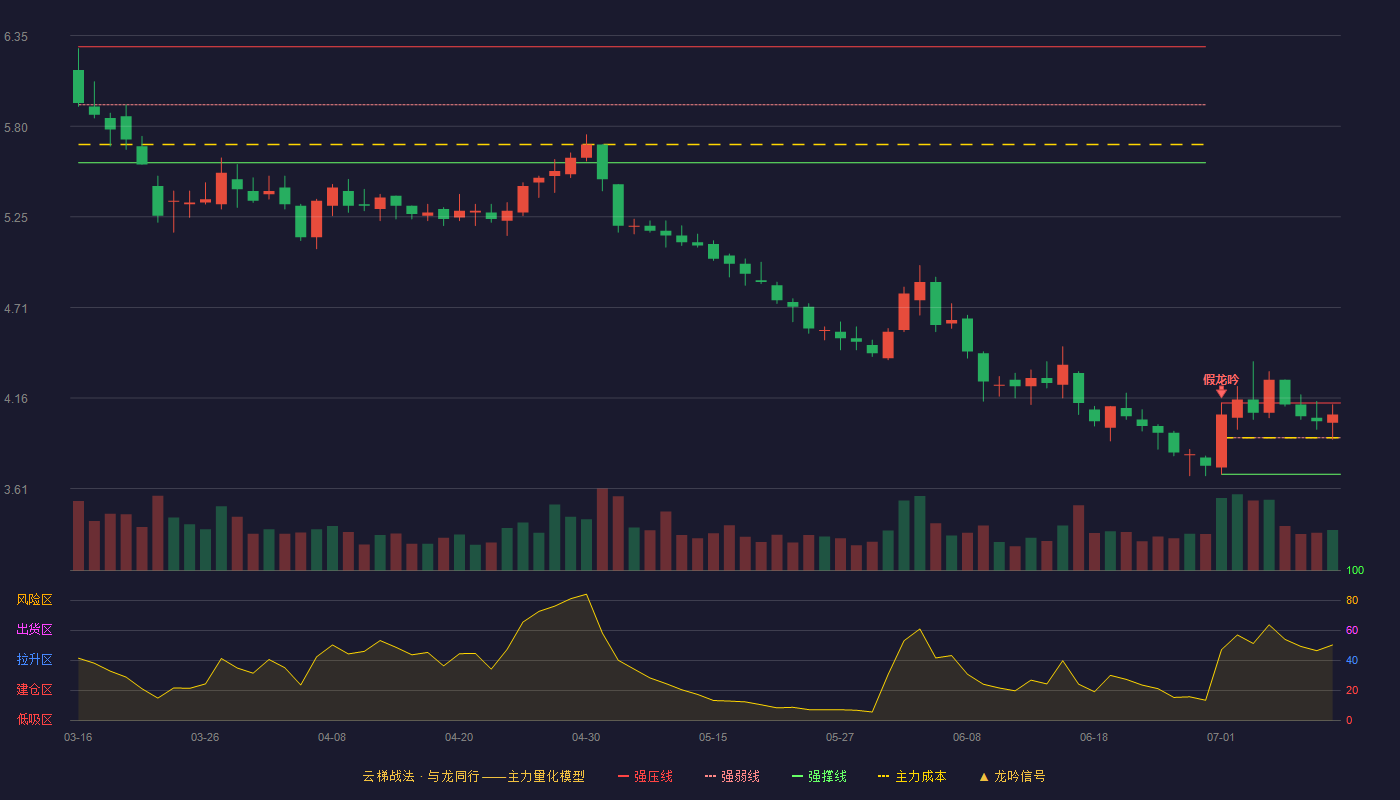This screenshot has height=800, width=1400.
Task: Click the first green candlestick at 03-16
Action: click(78, 86)
